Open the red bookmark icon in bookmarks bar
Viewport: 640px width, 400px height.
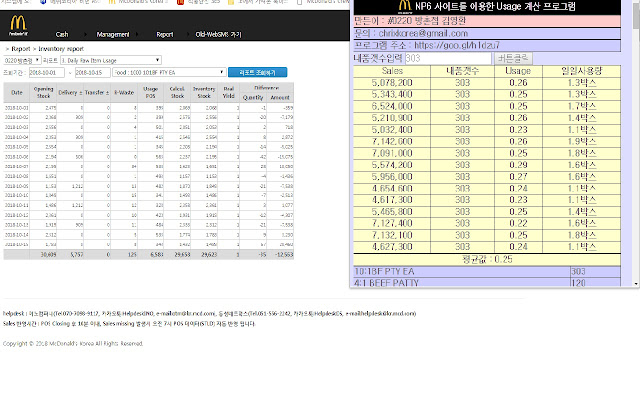pos(180,2)
